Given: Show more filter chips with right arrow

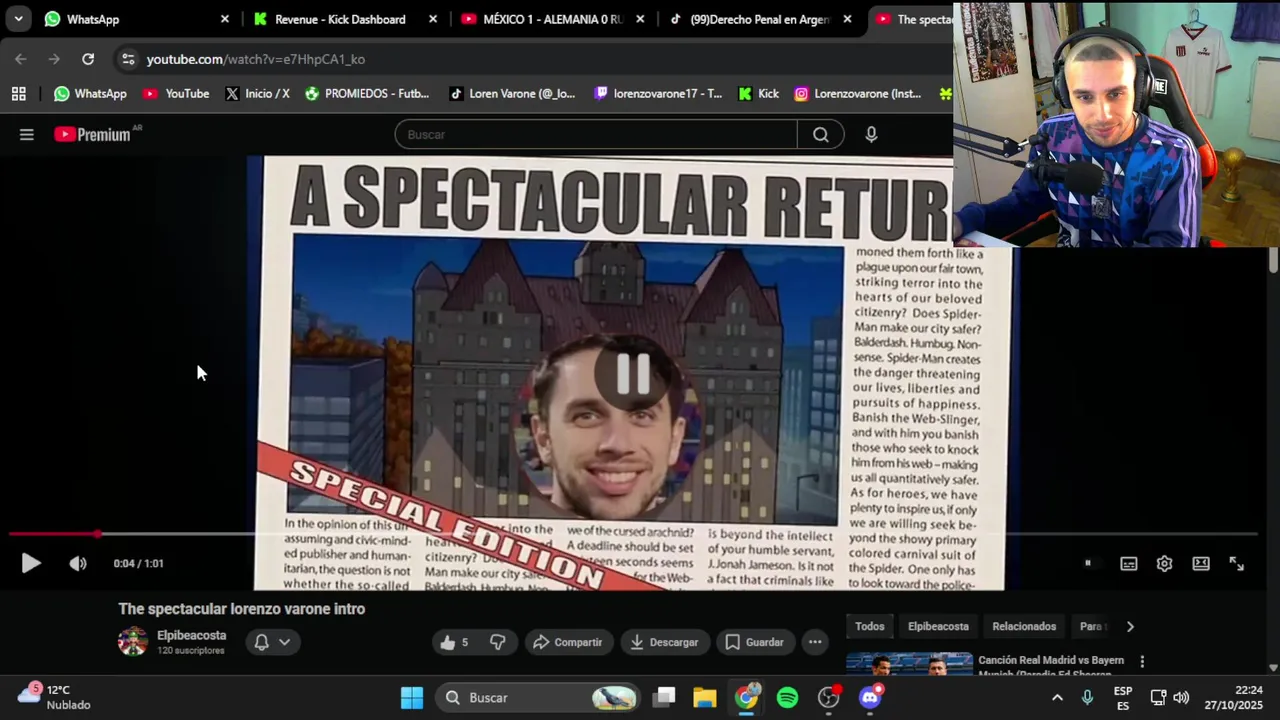Looking at the screenshot, I should 1130,626.
